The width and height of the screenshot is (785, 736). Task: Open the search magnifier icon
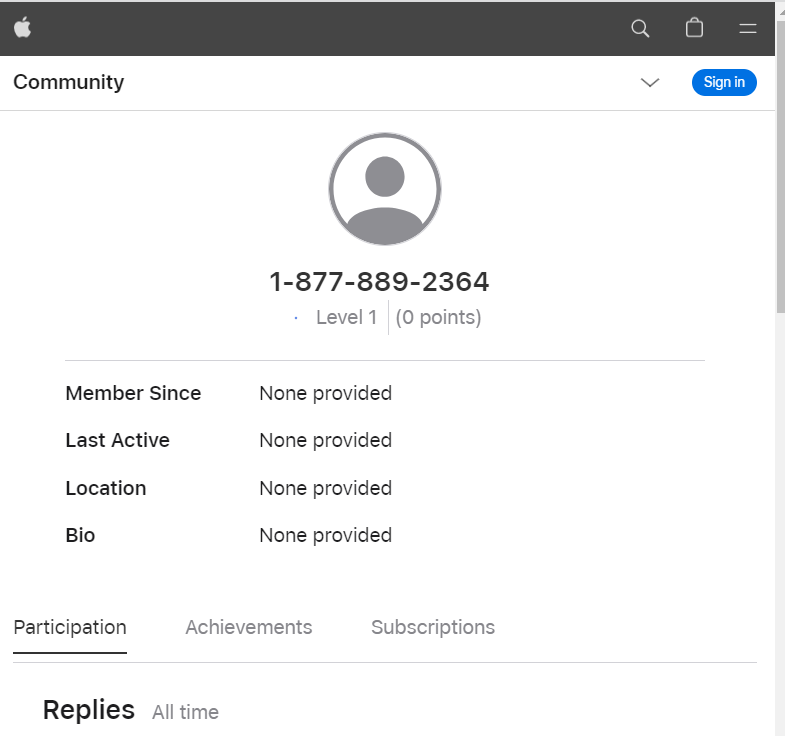(641, 28)
